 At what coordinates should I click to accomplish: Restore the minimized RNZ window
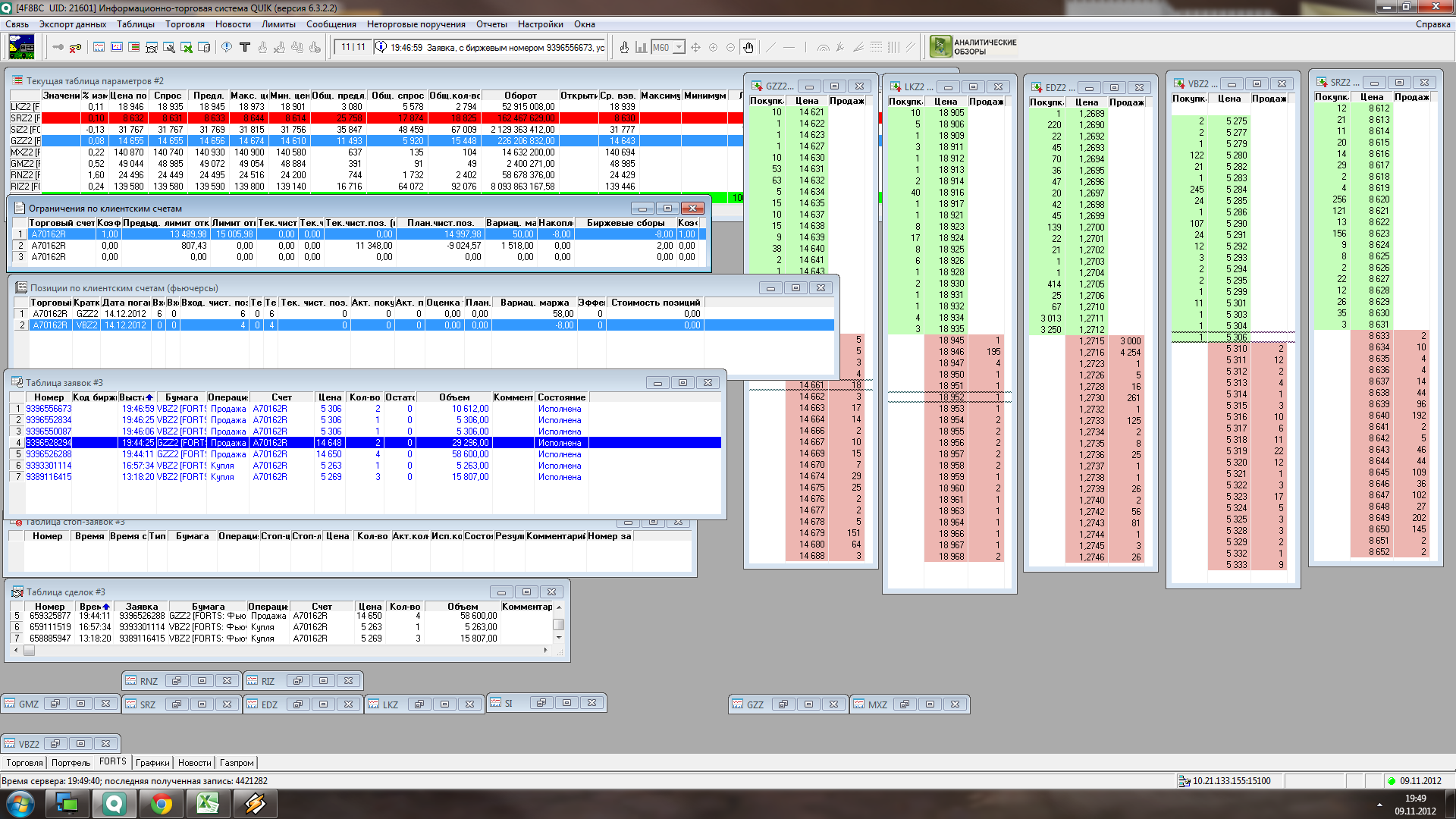tap(175, 681)
